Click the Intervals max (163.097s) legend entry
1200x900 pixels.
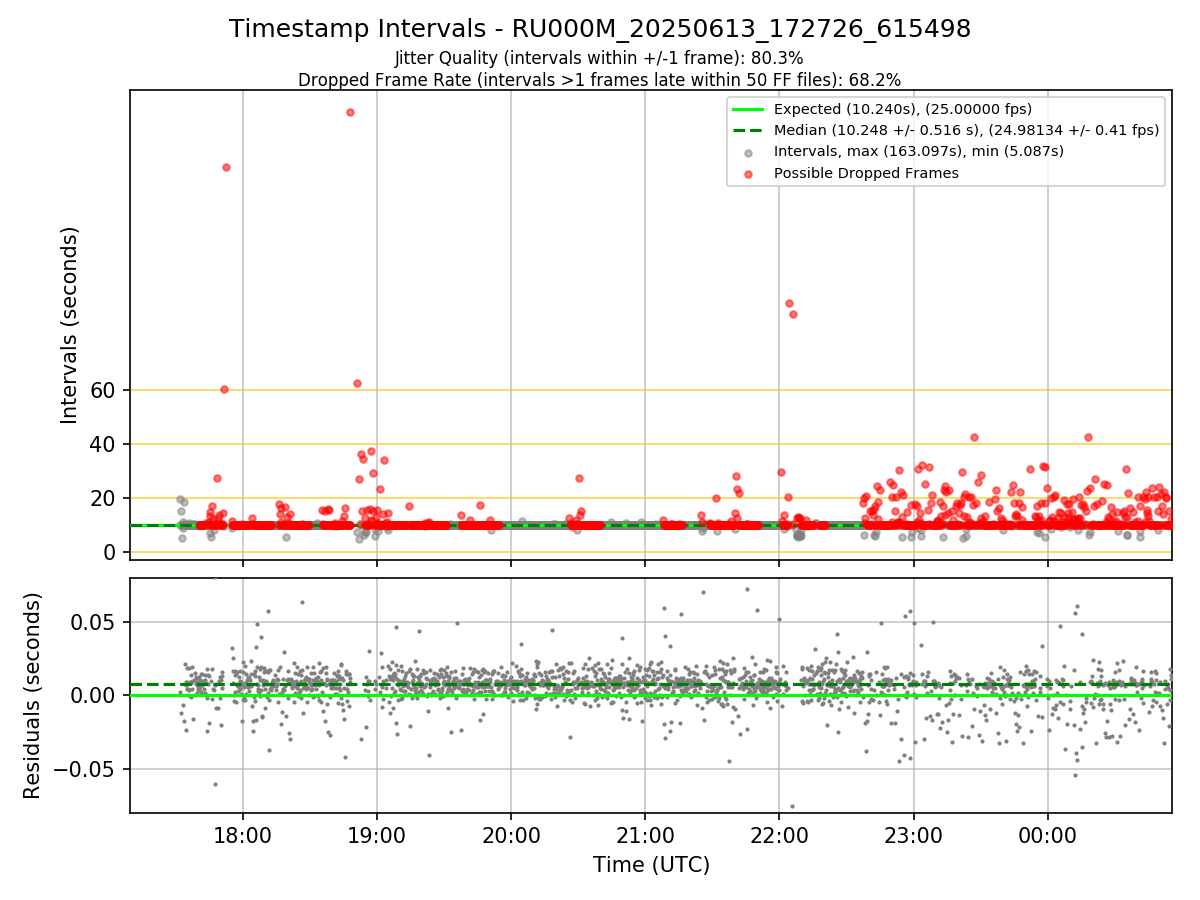point(918,152)
